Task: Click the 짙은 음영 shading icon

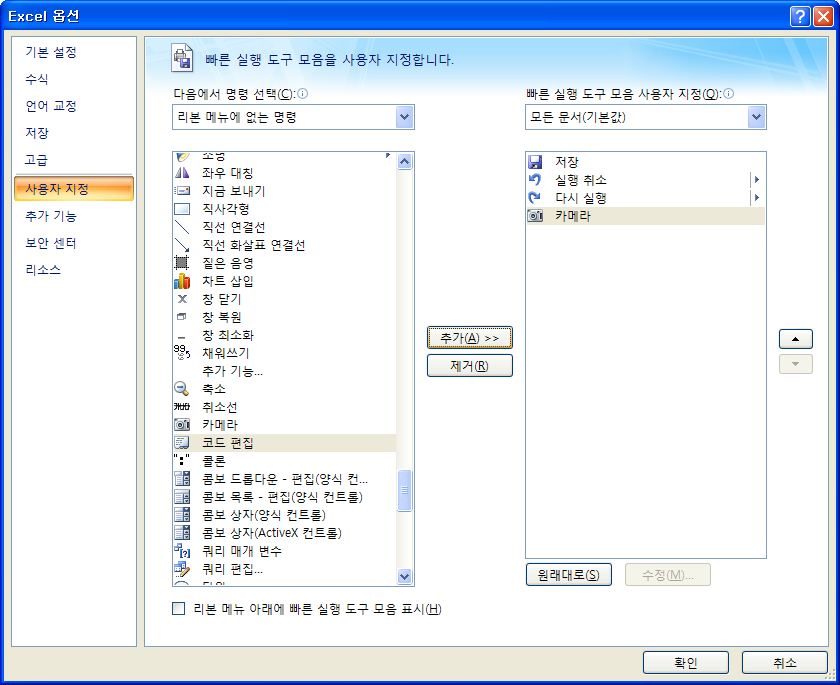Action: pyautogui.click(x=182, y=263)
